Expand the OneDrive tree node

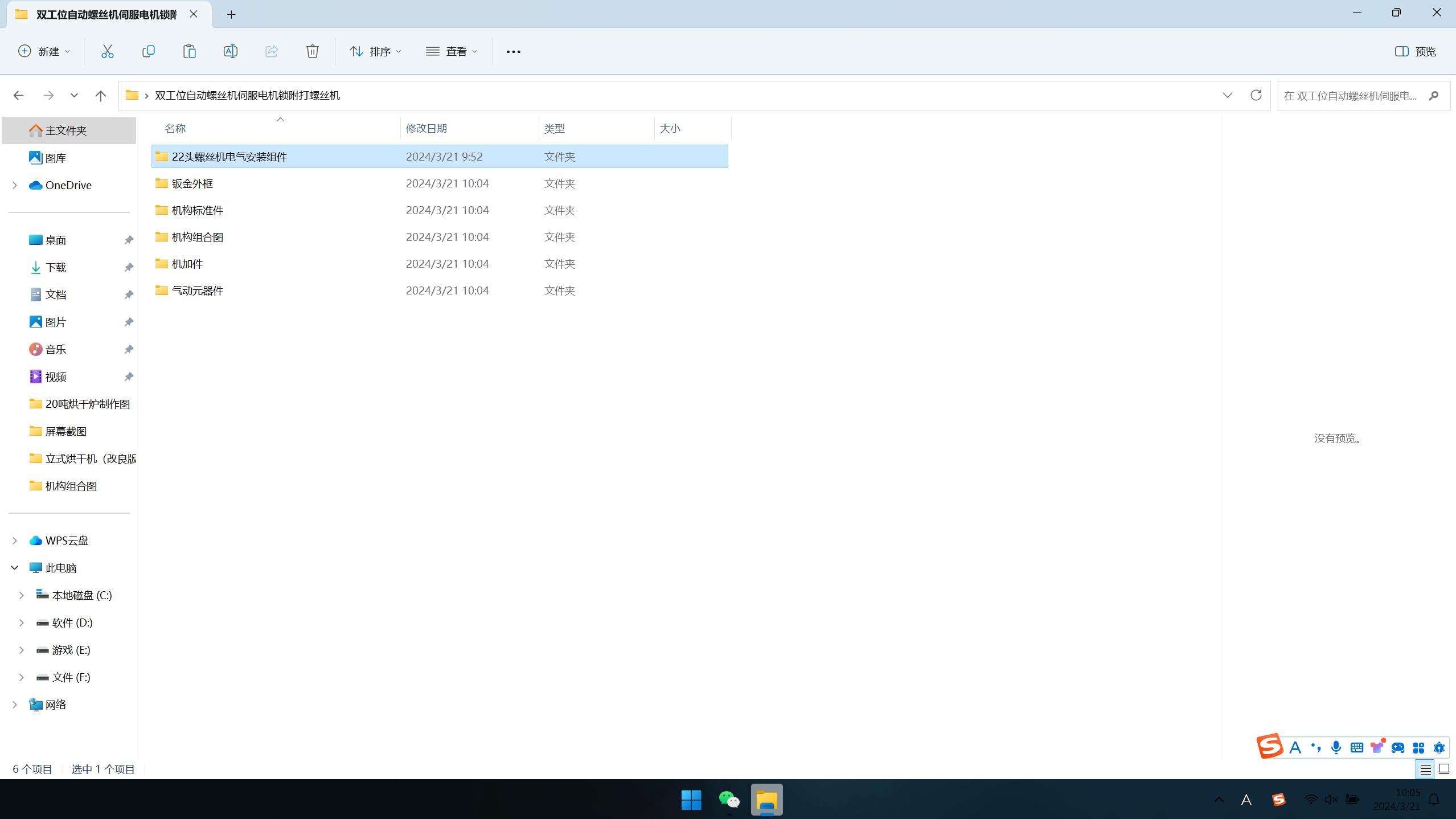tap(15, 185)
